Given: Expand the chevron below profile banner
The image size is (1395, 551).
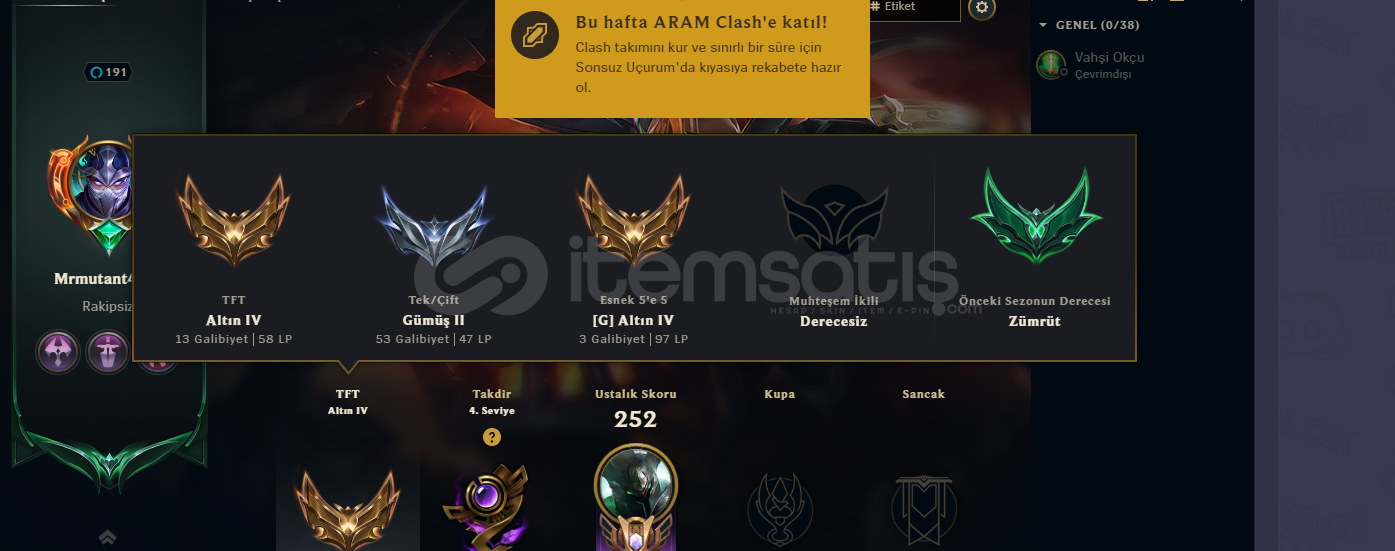Looking at the screenshot, I should 108,538.
